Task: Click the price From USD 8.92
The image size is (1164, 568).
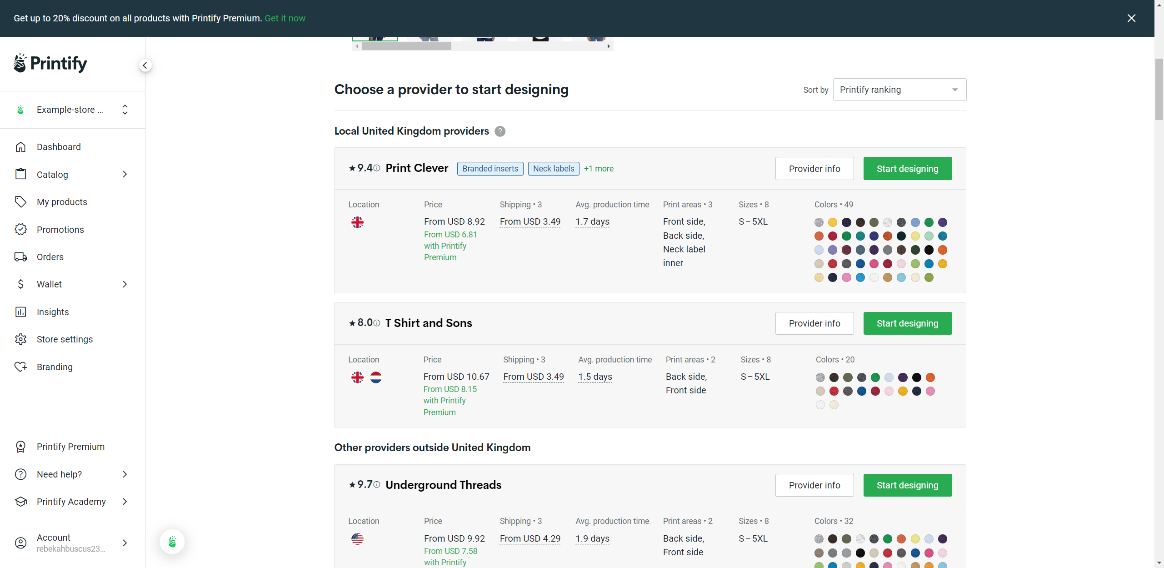Action: [x=454, y=222]
